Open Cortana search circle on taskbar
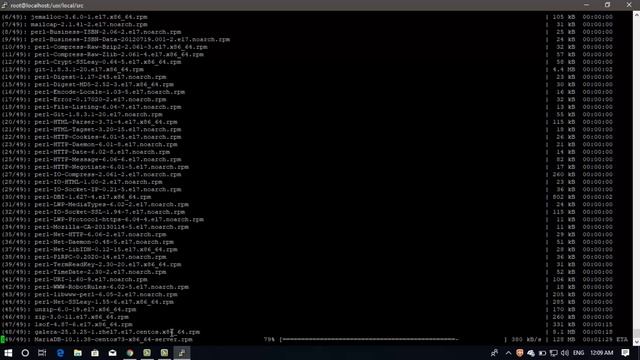This screenshot has height=360, width=640. (x=25, y=353)
